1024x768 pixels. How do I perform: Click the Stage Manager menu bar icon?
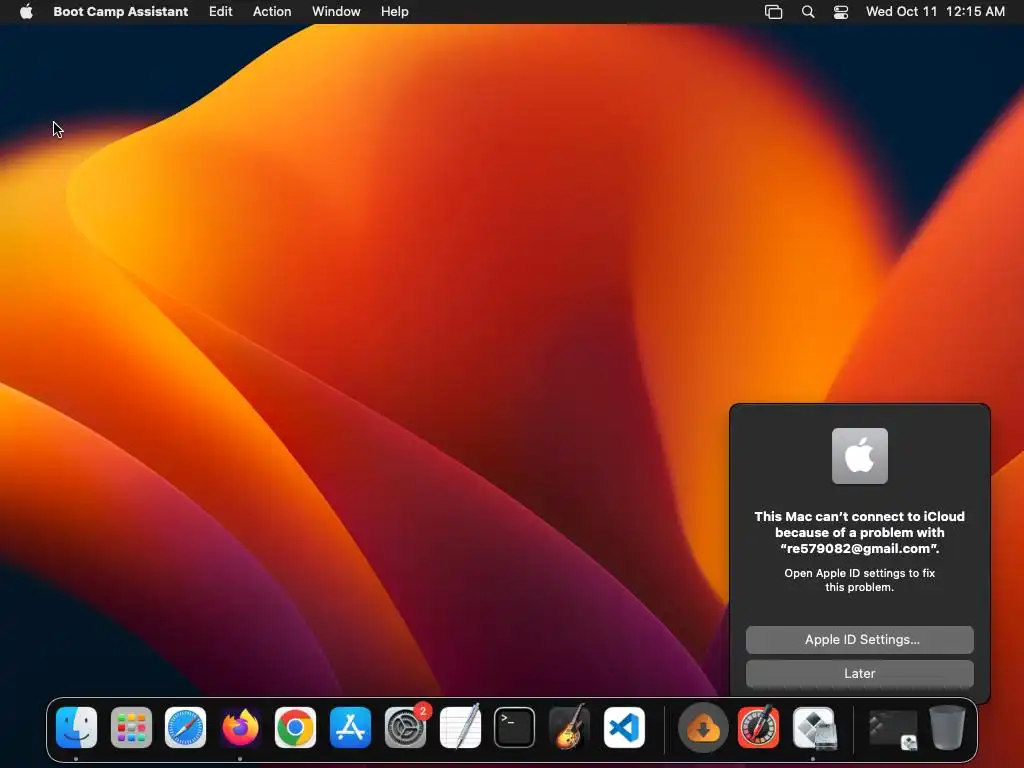coord(773,12)
